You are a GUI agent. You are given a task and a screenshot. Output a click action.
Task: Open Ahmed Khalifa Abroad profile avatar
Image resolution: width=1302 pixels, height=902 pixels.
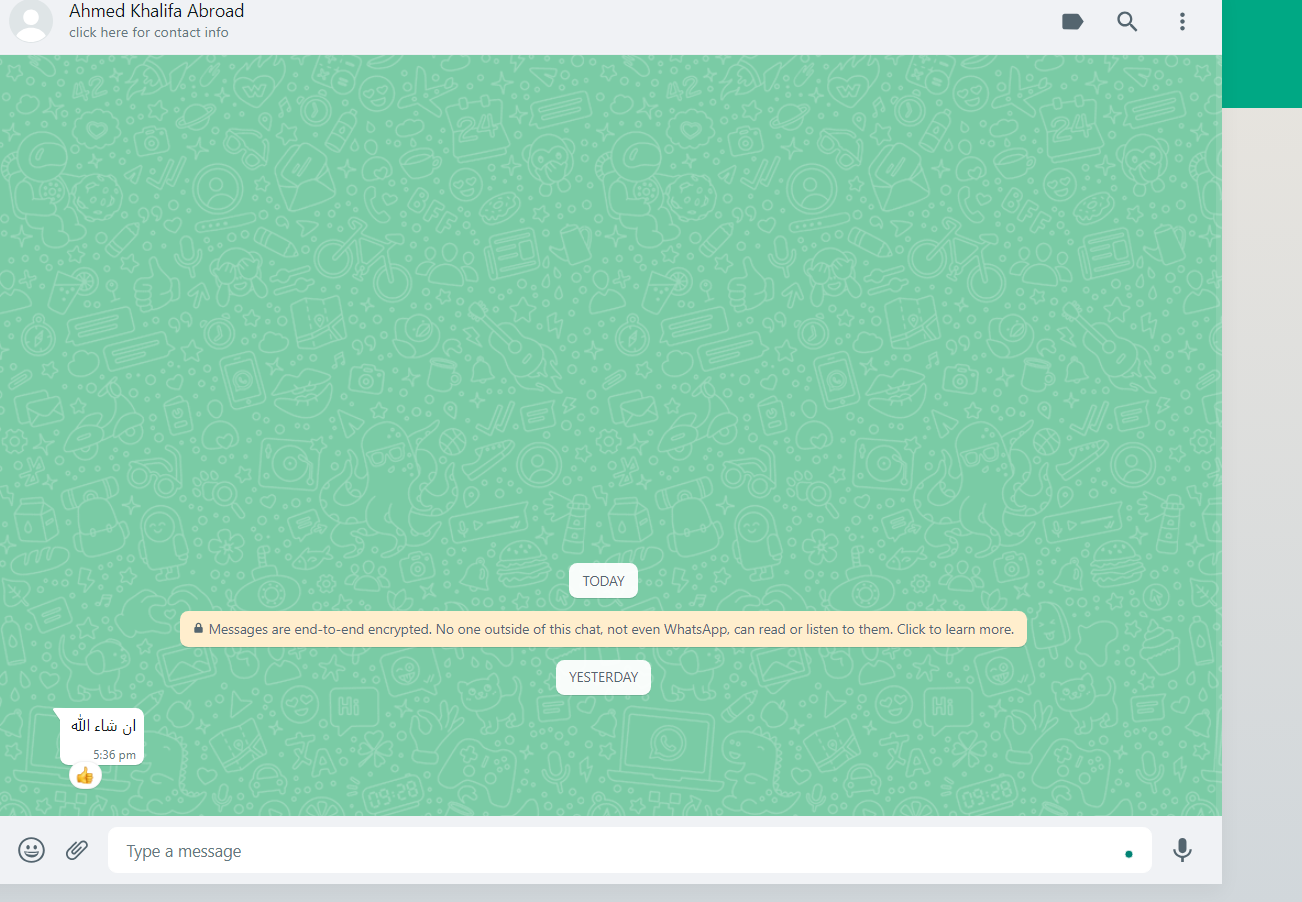coord(31,21)
